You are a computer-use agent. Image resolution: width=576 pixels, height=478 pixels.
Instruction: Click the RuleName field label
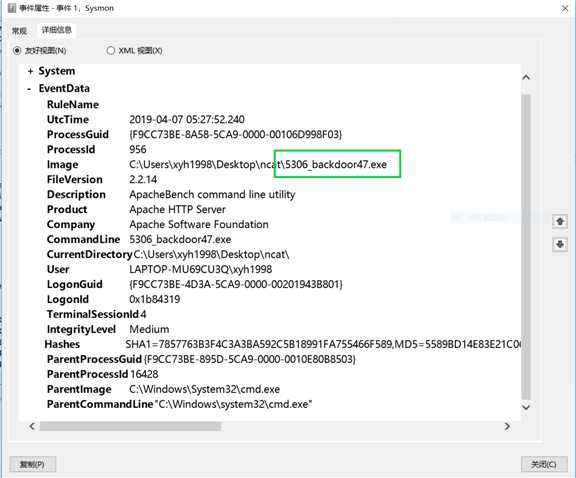[x=73, y=105]
